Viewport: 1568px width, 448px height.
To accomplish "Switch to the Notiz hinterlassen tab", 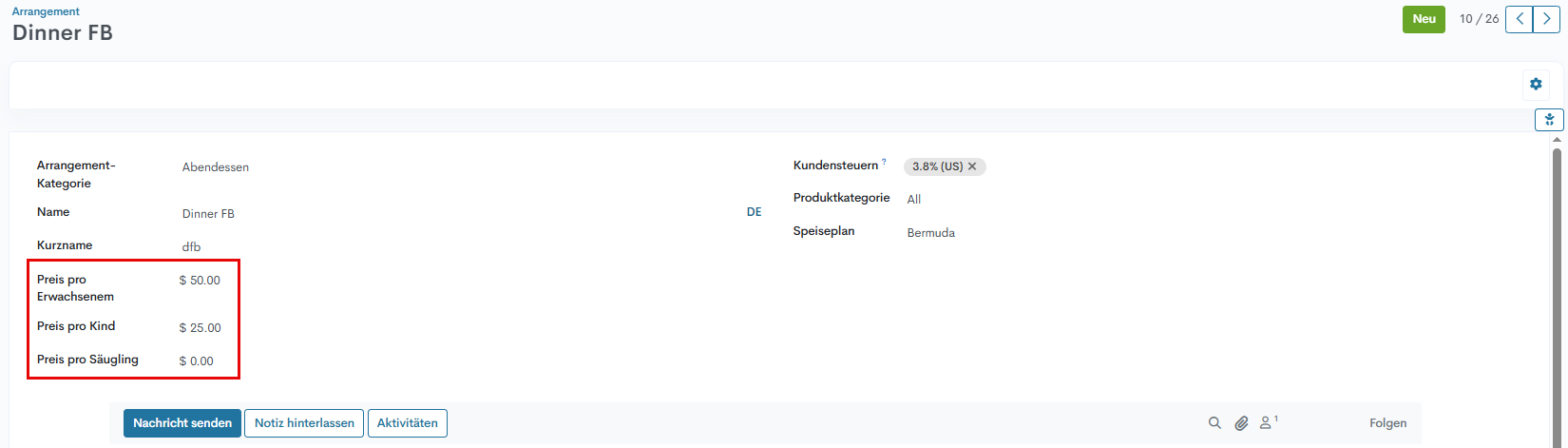I will click(x=304, y=423).
